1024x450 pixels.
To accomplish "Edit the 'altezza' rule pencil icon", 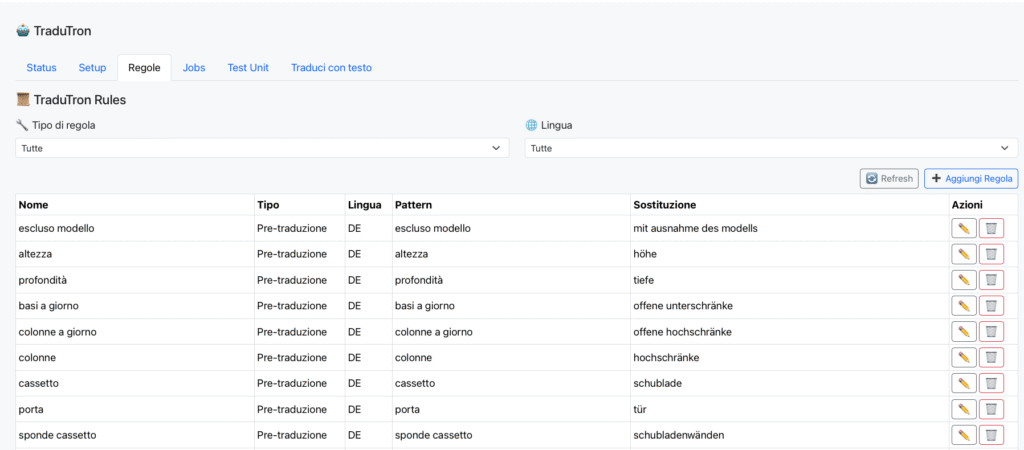I will point(963,254).
